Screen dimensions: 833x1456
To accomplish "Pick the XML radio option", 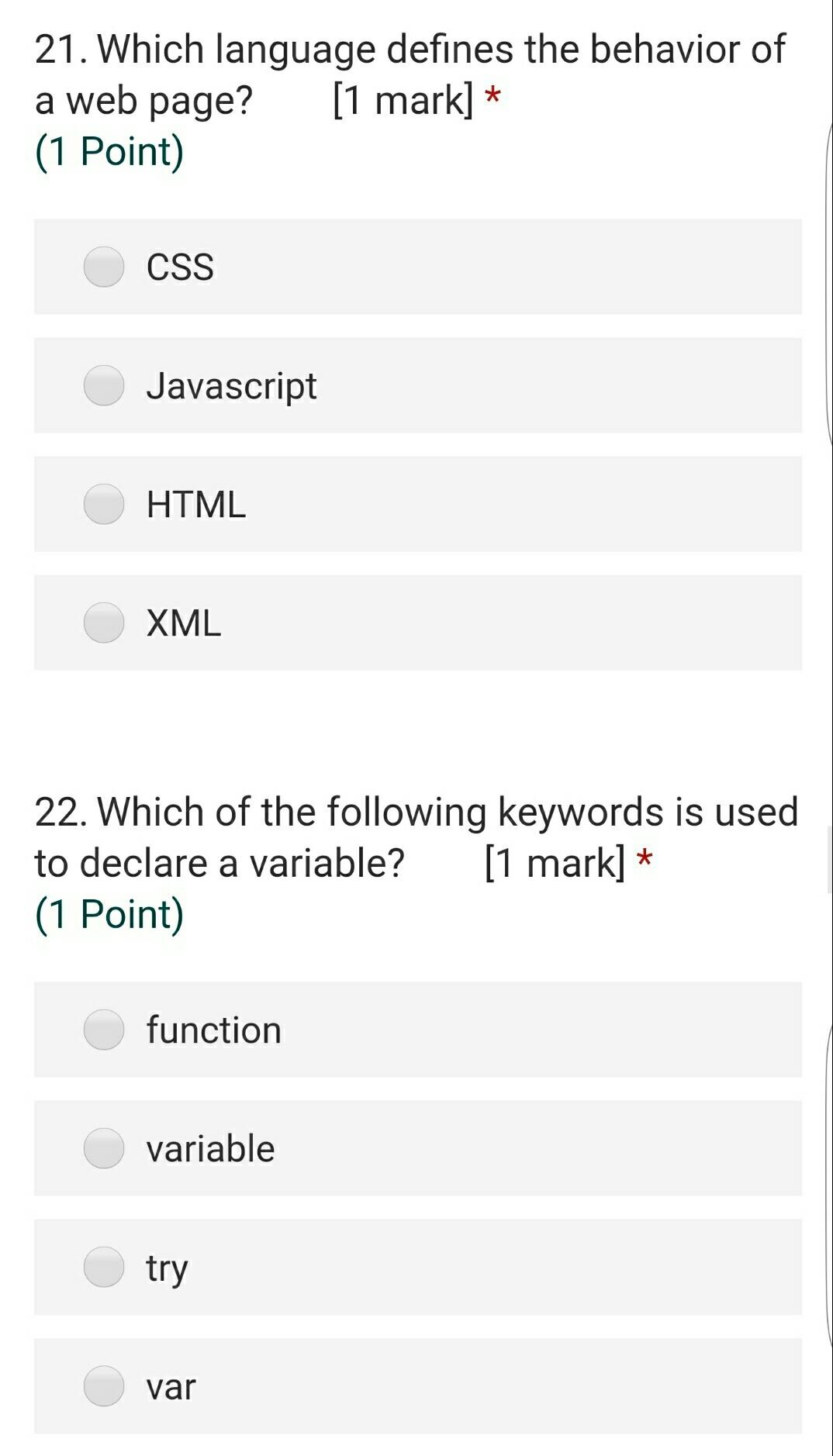I will (x=104, y=623).
